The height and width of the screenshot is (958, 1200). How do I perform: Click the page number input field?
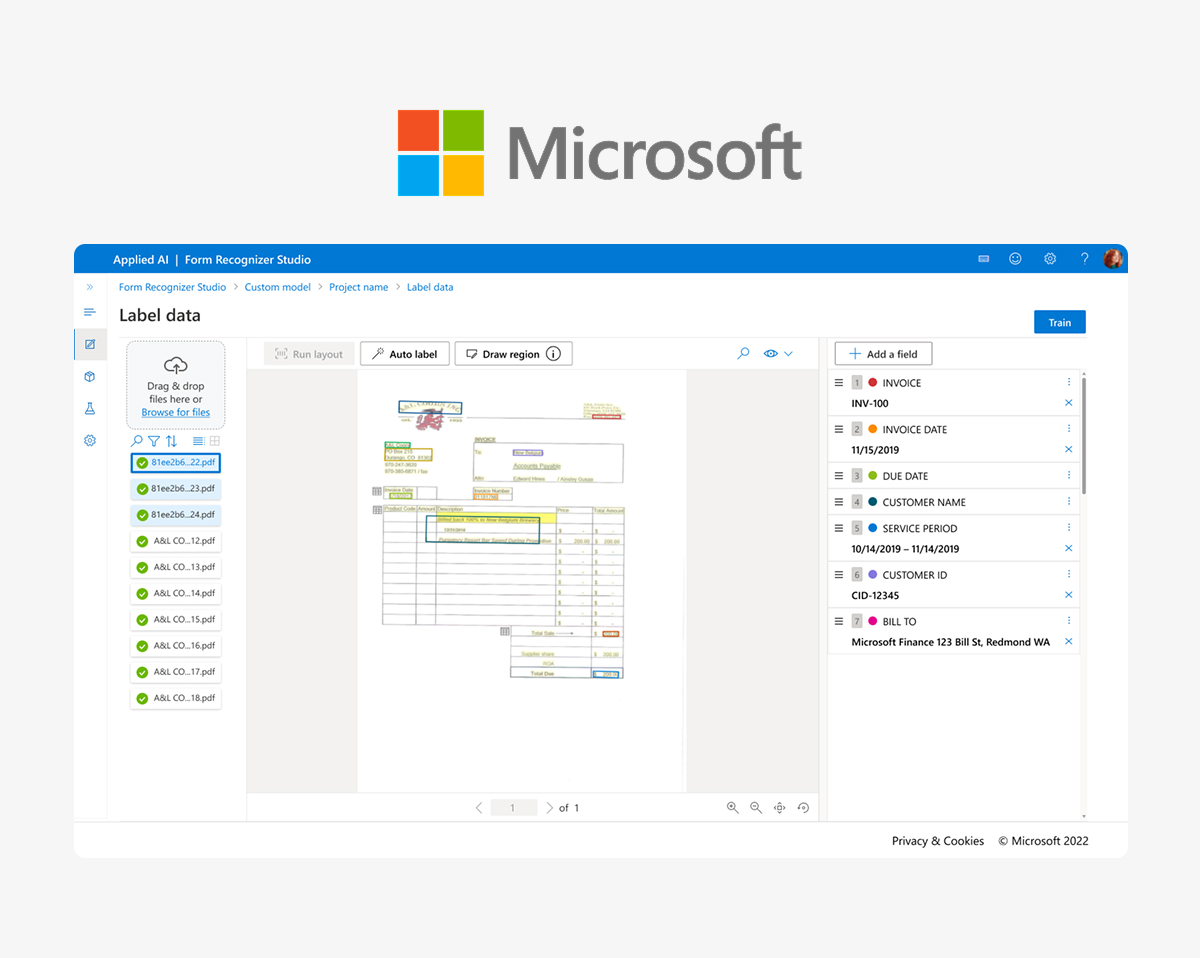tap(513, 808)
